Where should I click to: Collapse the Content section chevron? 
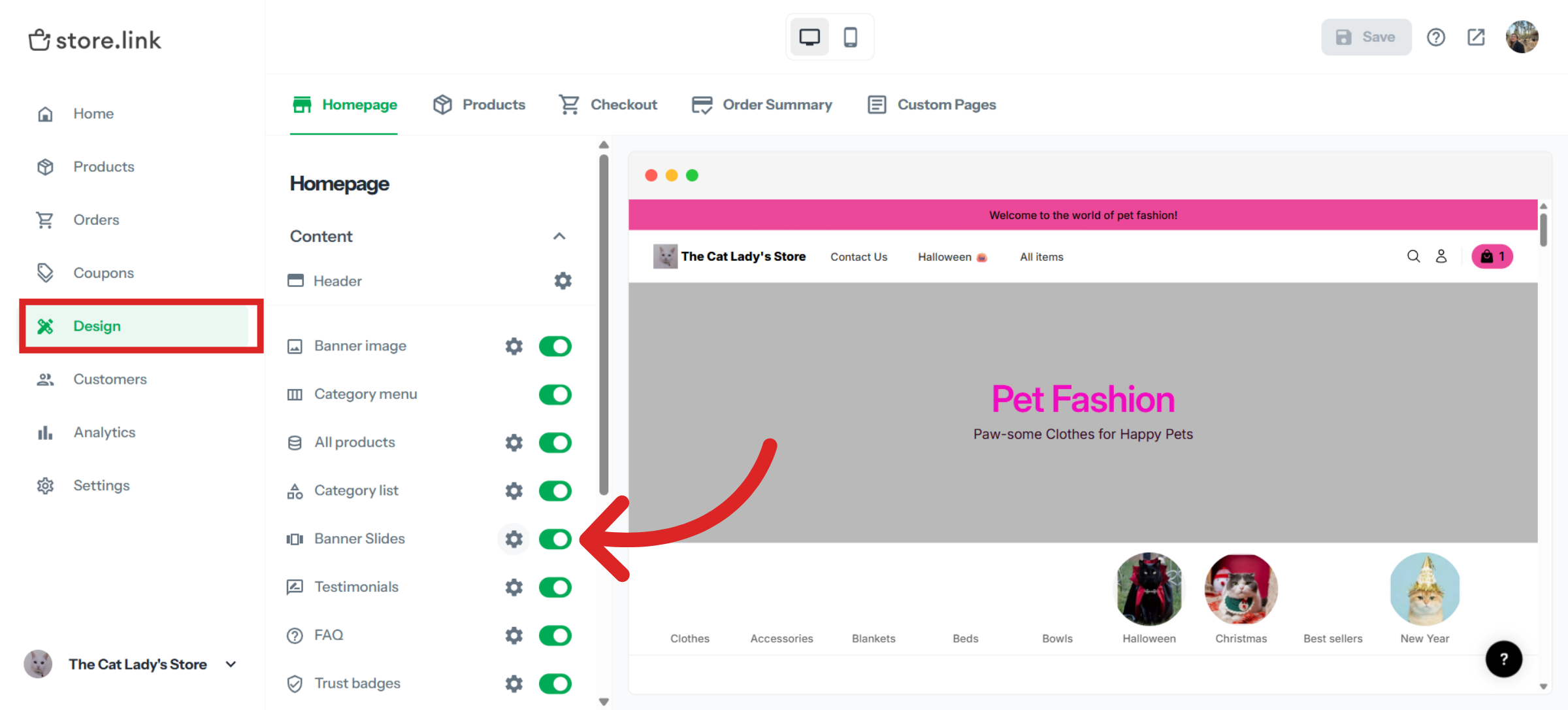pos(559,236)
